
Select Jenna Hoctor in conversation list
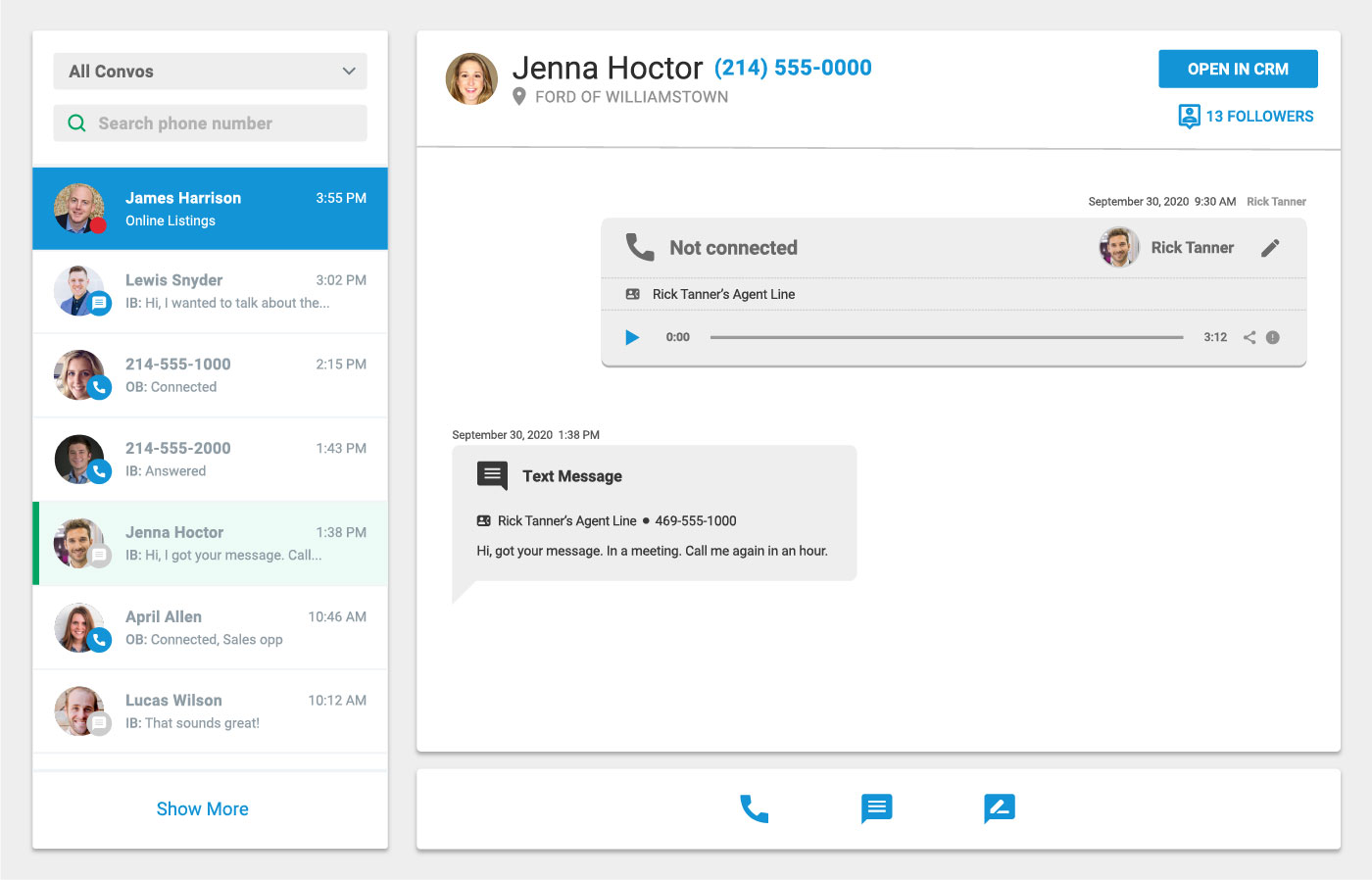point(210,544)
